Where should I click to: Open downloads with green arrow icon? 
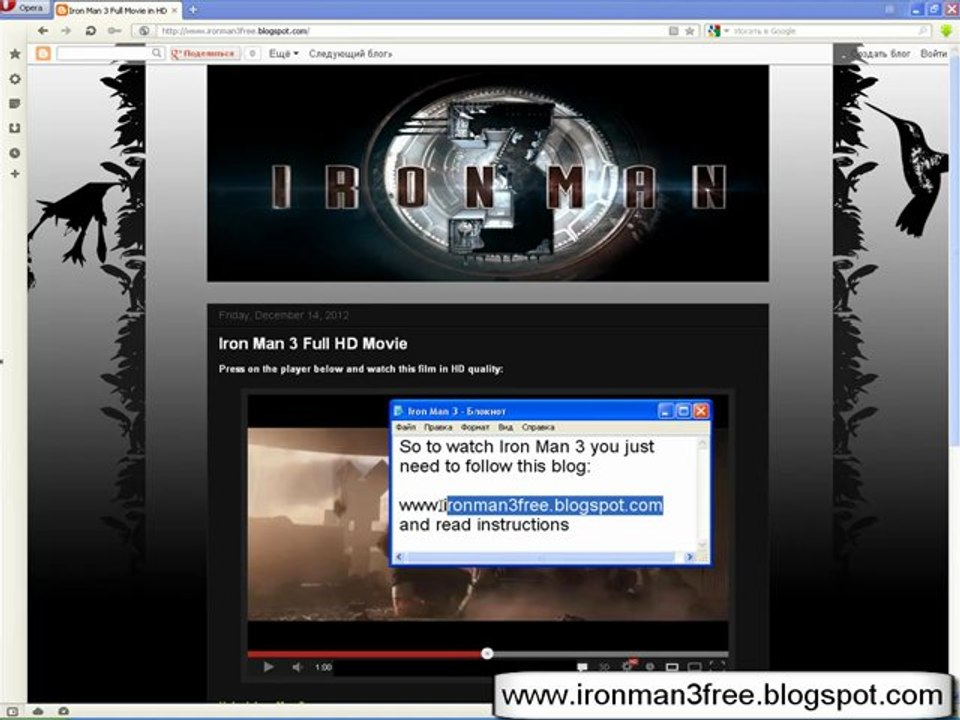click(x=946, y=30)
